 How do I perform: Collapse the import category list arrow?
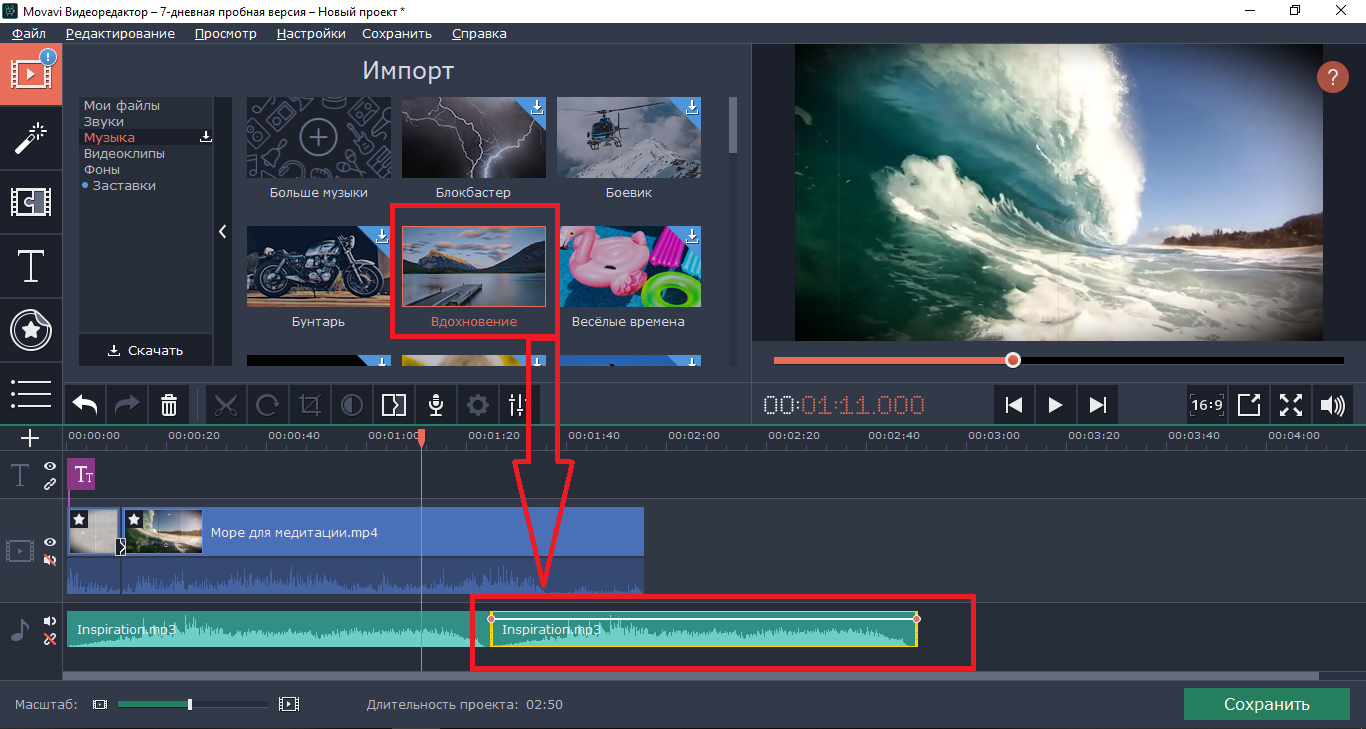[x=222, y=232]
